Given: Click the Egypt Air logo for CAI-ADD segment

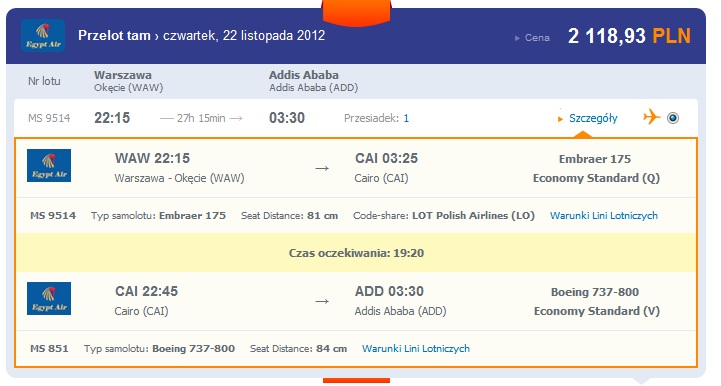Looking at the screenshot, I should (x=49, y=299).
